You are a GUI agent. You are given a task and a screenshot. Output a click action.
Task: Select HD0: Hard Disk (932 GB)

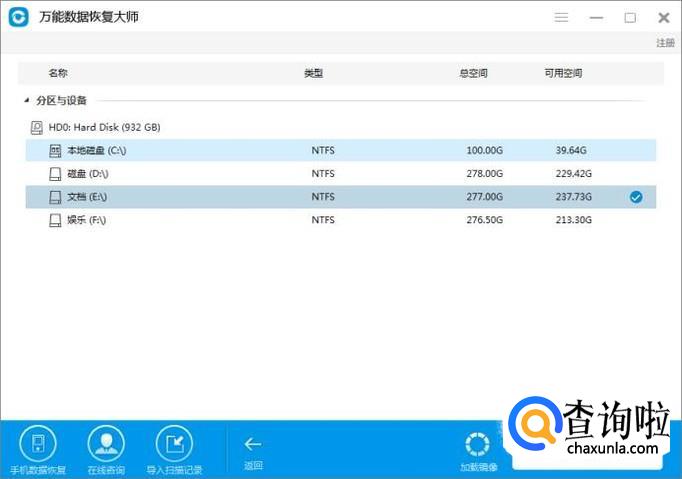point(104,127)
